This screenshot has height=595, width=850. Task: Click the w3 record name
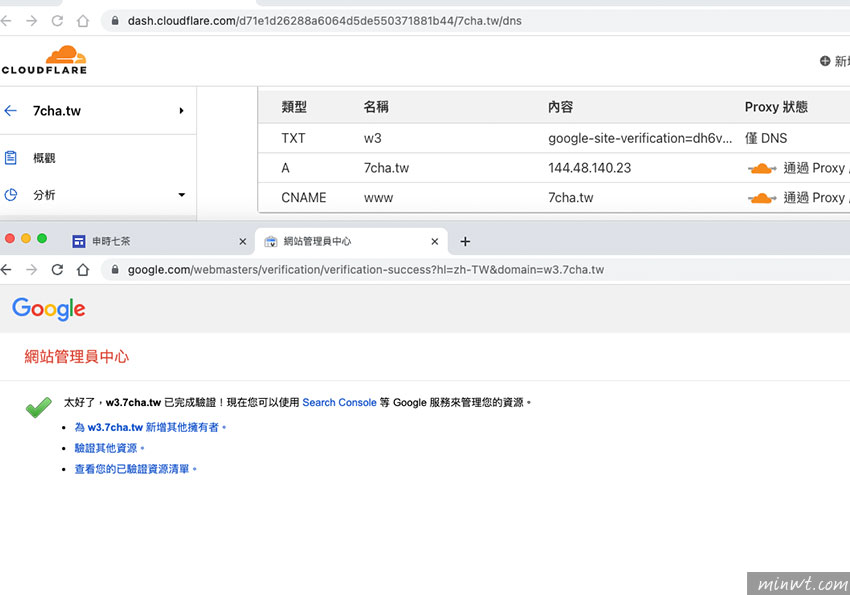tap(372, 138)
